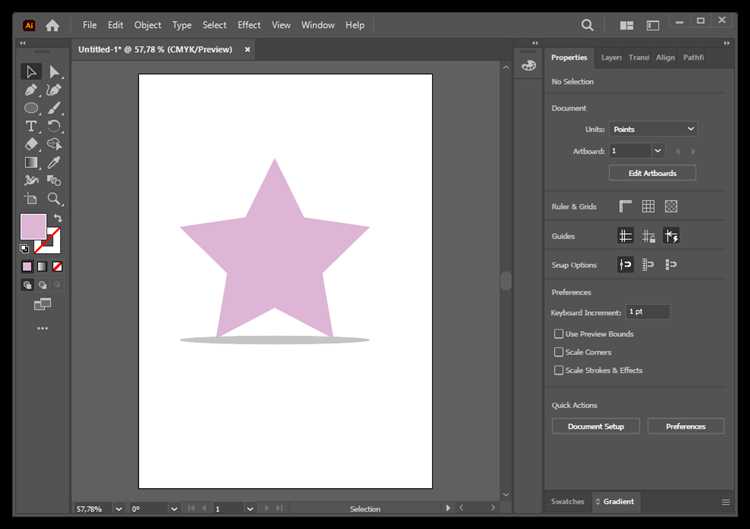Open Document Setup
The width and height of the screenshot is (750, 529).
point(596,426)
